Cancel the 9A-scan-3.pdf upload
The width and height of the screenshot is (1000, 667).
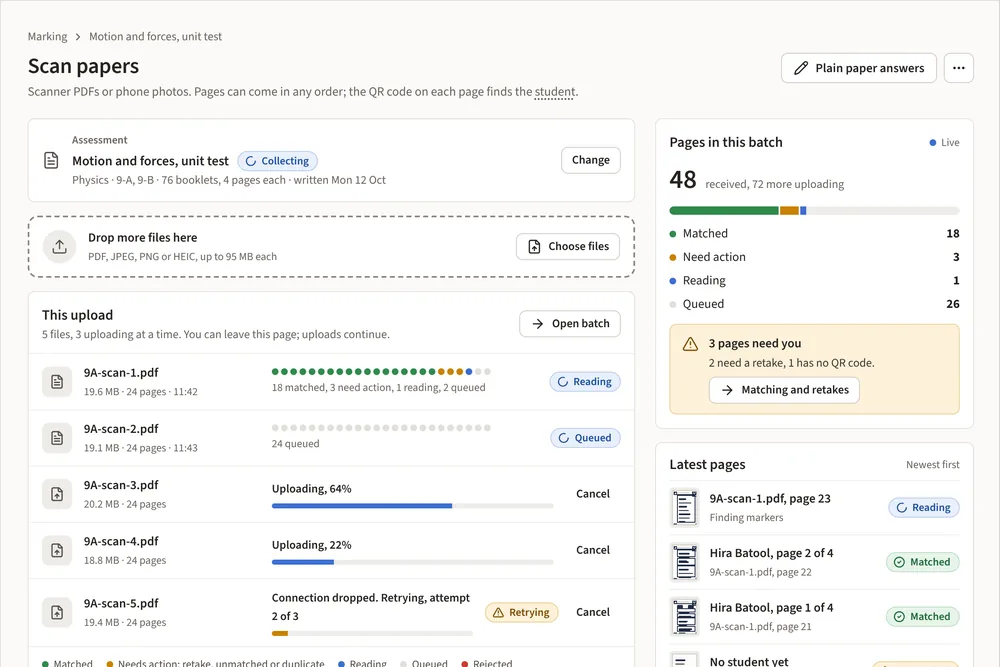[x=592, y=494]
